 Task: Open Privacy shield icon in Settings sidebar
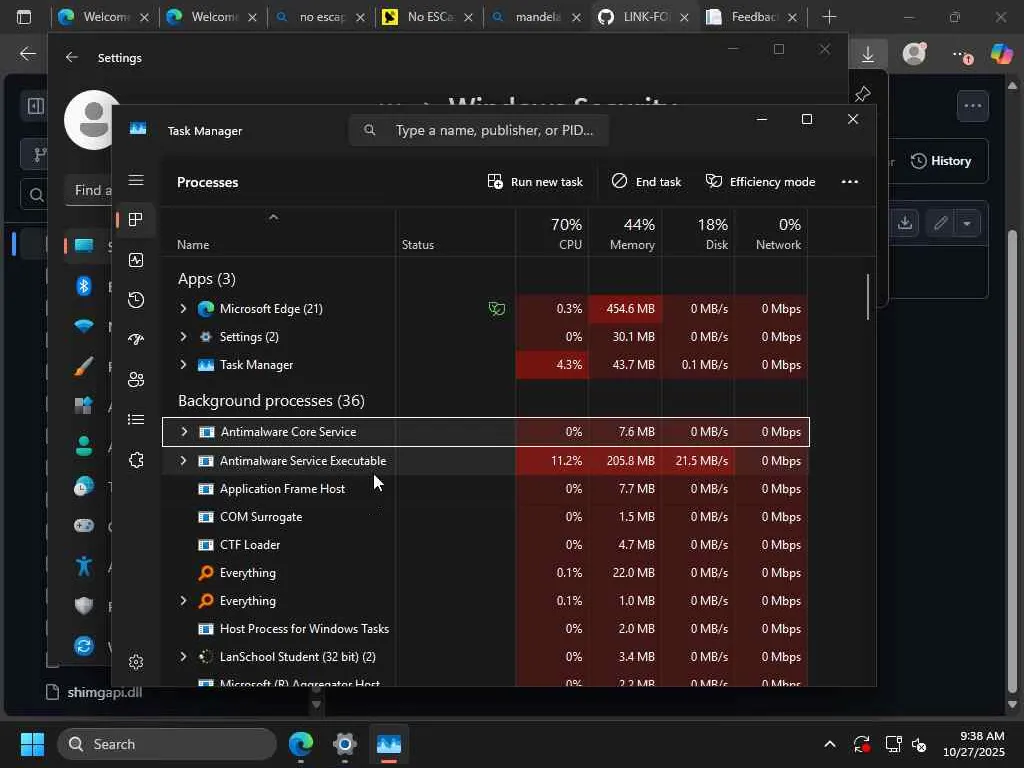[84, 605]
